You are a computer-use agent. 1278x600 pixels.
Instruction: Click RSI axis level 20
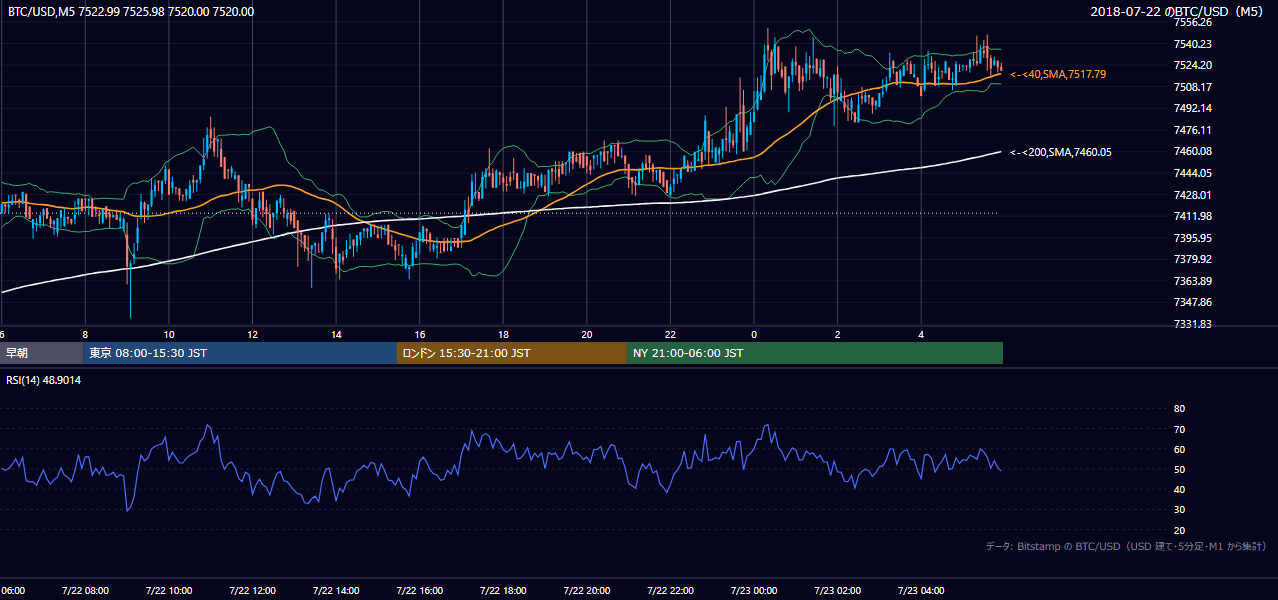(x=1179, y=530)
